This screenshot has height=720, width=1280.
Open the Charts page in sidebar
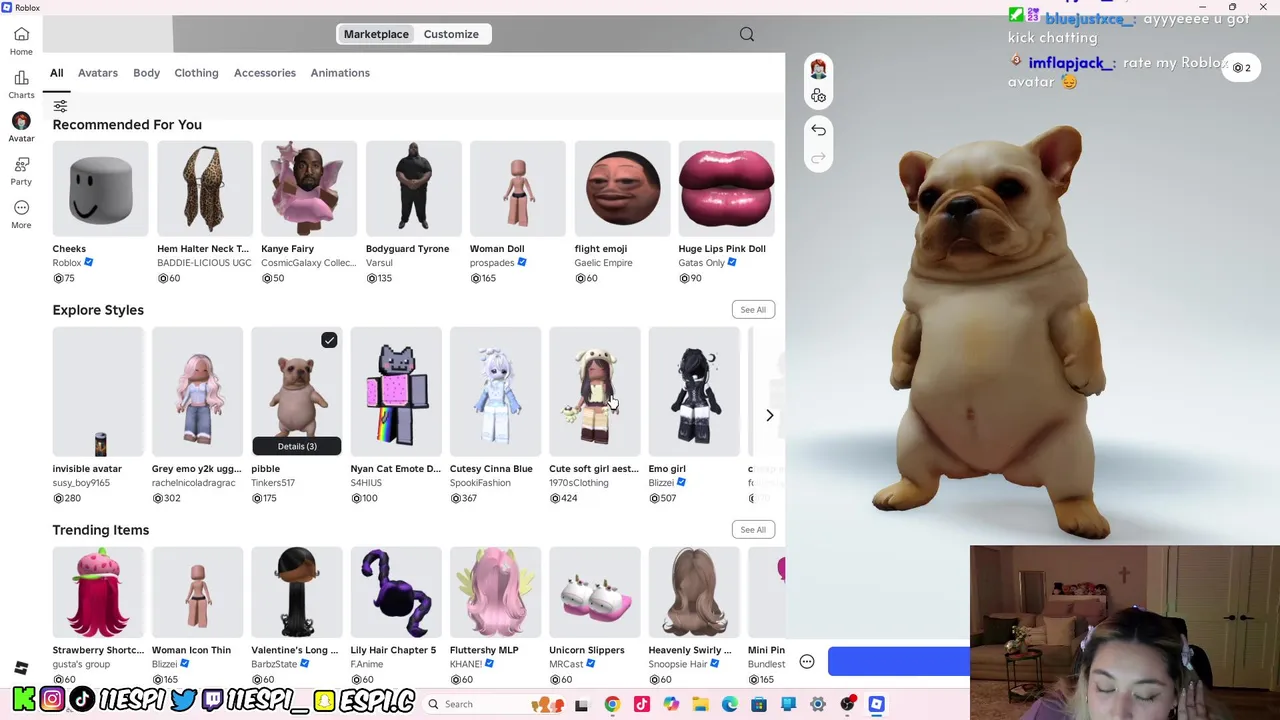[21, 84]
